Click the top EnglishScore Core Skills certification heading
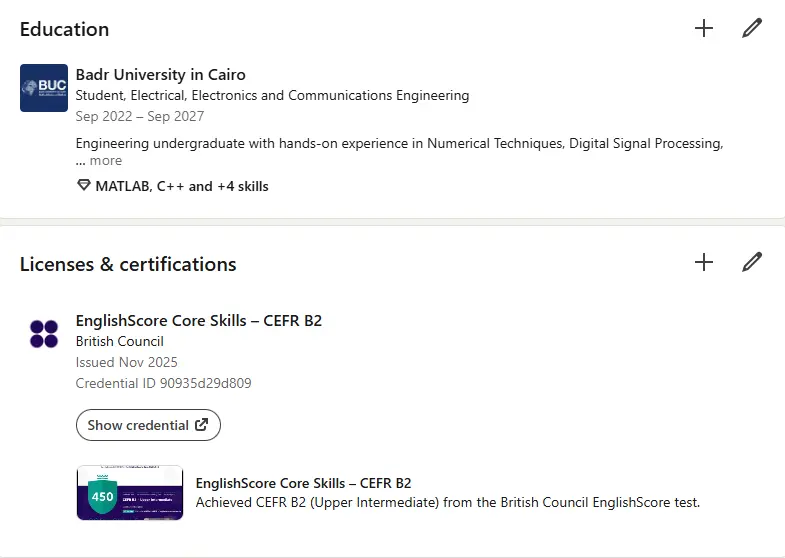The image size is (785, 558). click(198, 321)
